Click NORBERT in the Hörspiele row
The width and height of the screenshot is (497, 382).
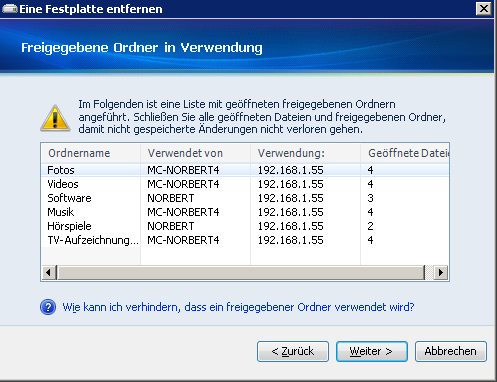point(171,226)
